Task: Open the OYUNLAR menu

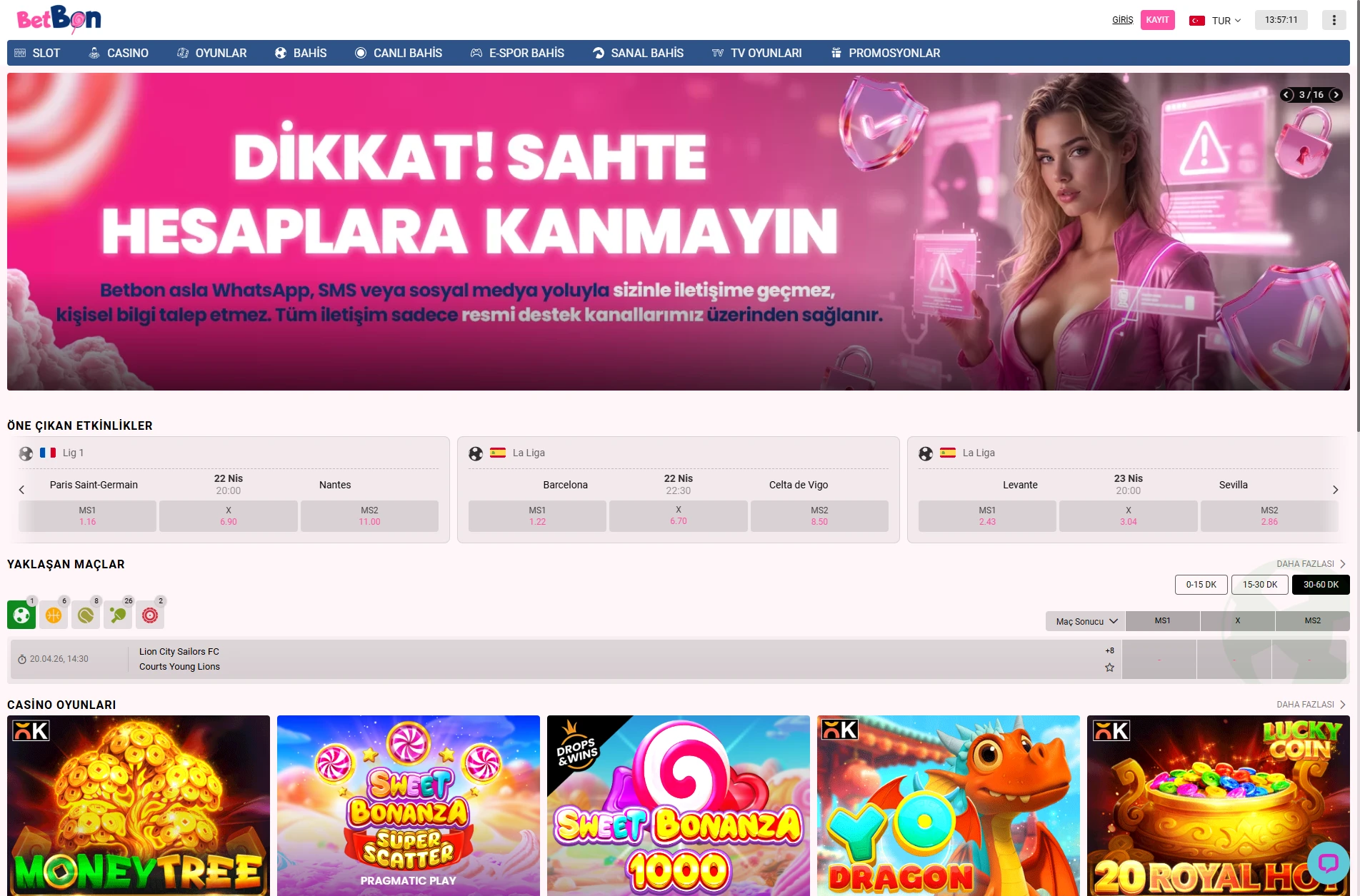Action: pos(212,53)
